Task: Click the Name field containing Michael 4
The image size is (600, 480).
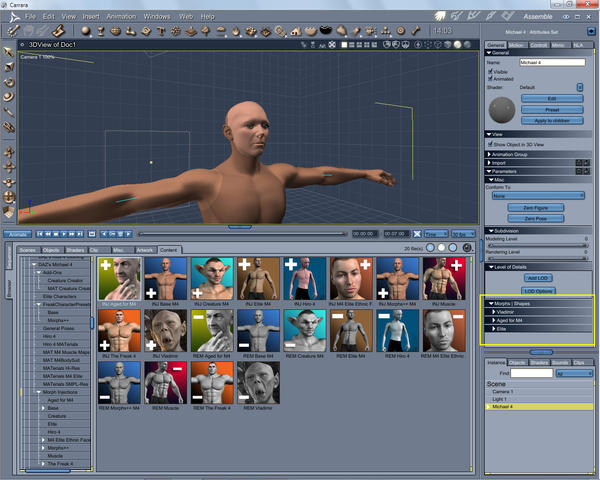Action: click(x=552, y=62)
